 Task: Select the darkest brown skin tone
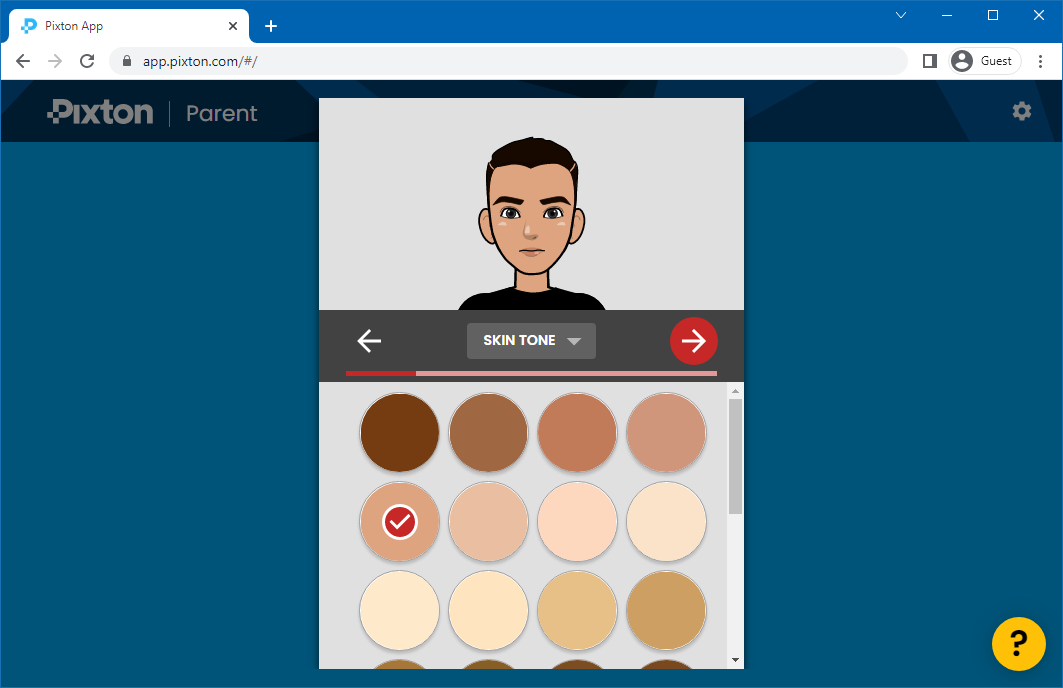(399, 432)
